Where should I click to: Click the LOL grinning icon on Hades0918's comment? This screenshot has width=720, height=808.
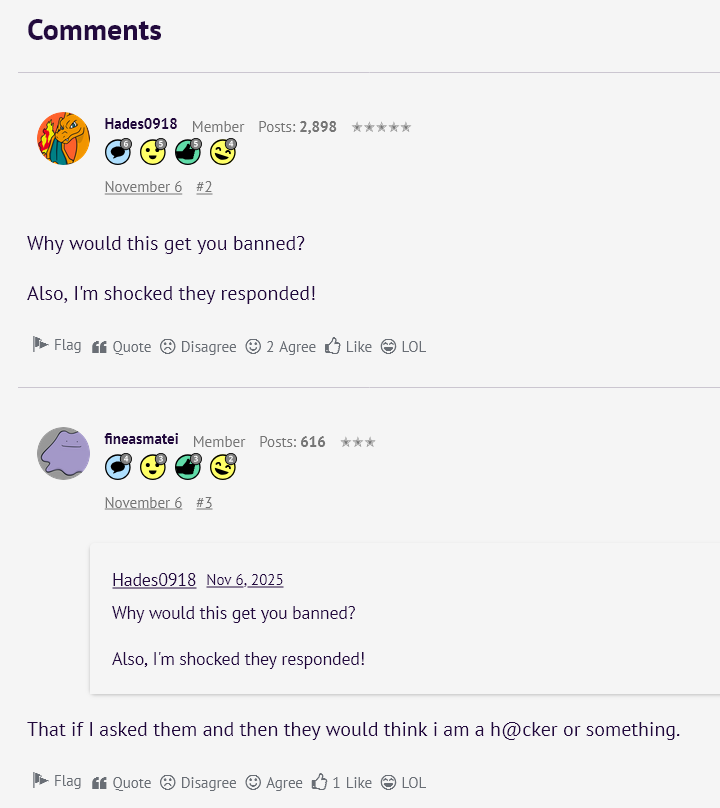(387, 346)
